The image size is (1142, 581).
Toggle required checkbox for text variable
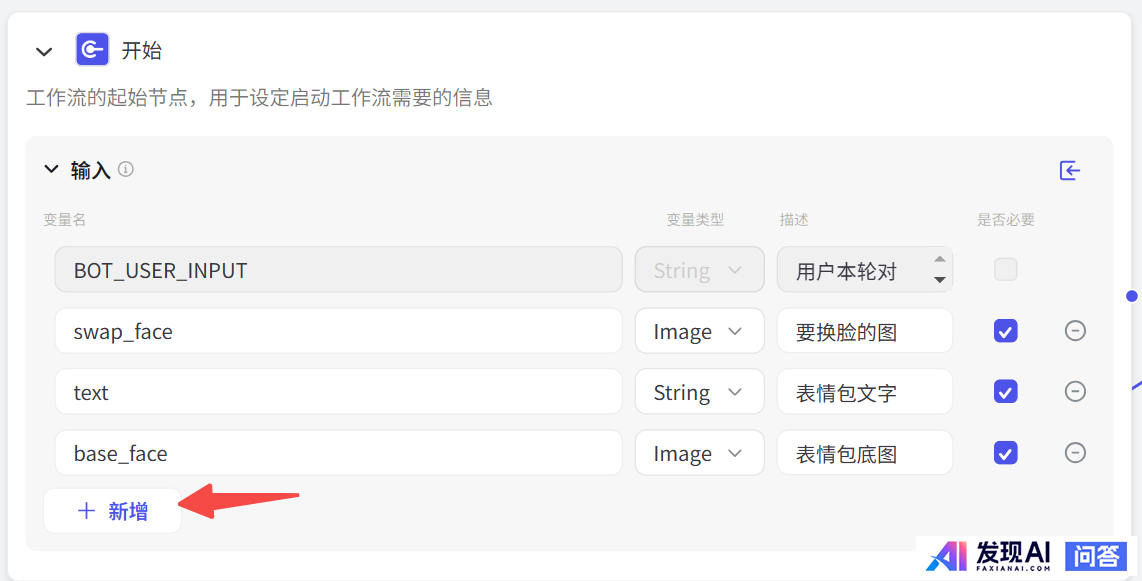[1005, 392]
